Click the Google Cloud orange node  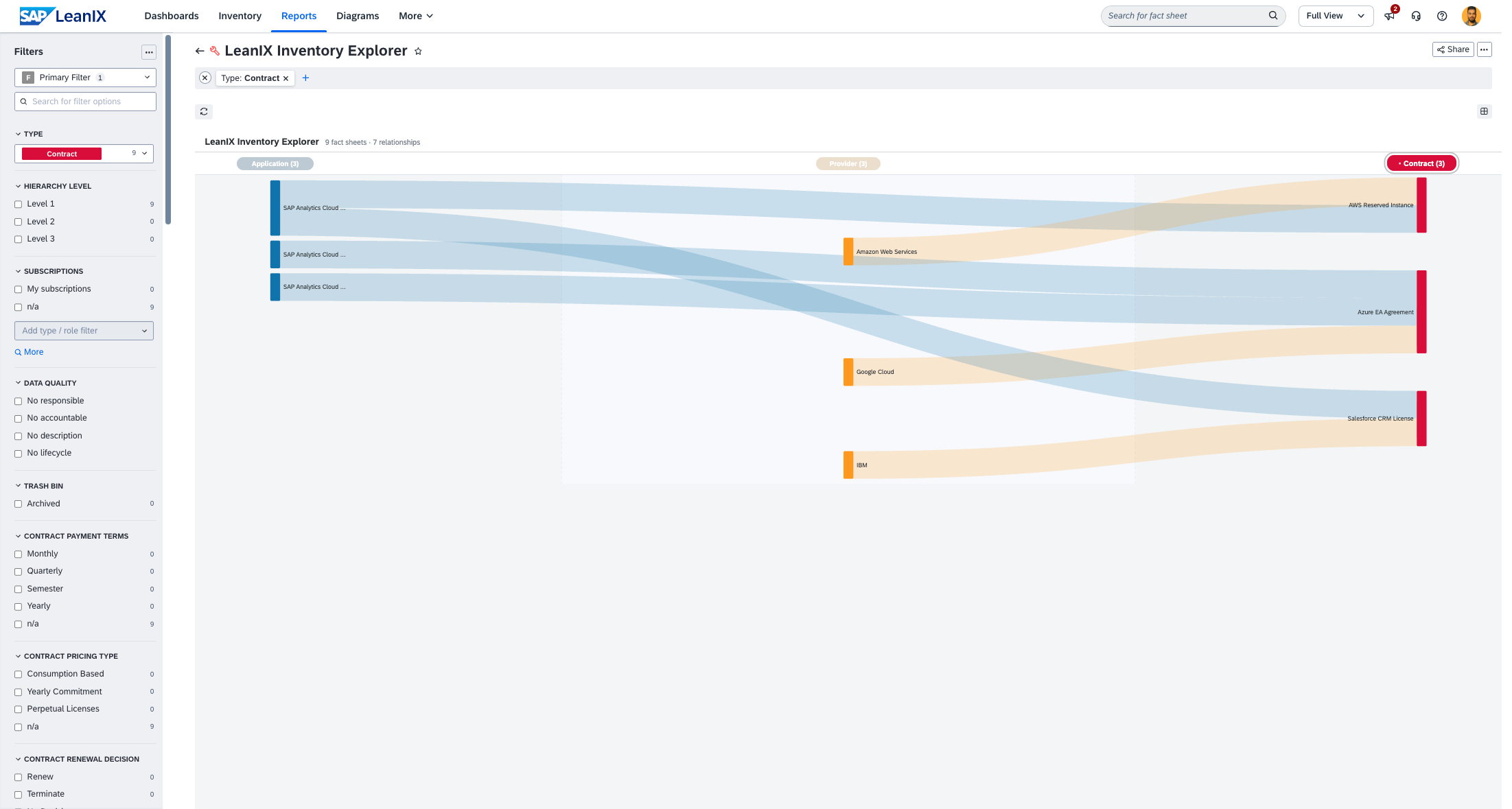(848, 372)
